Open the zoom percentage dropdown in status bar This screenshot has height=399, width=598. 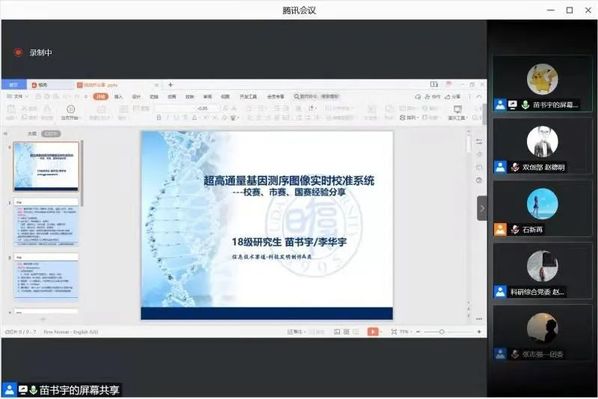[405, 332]
